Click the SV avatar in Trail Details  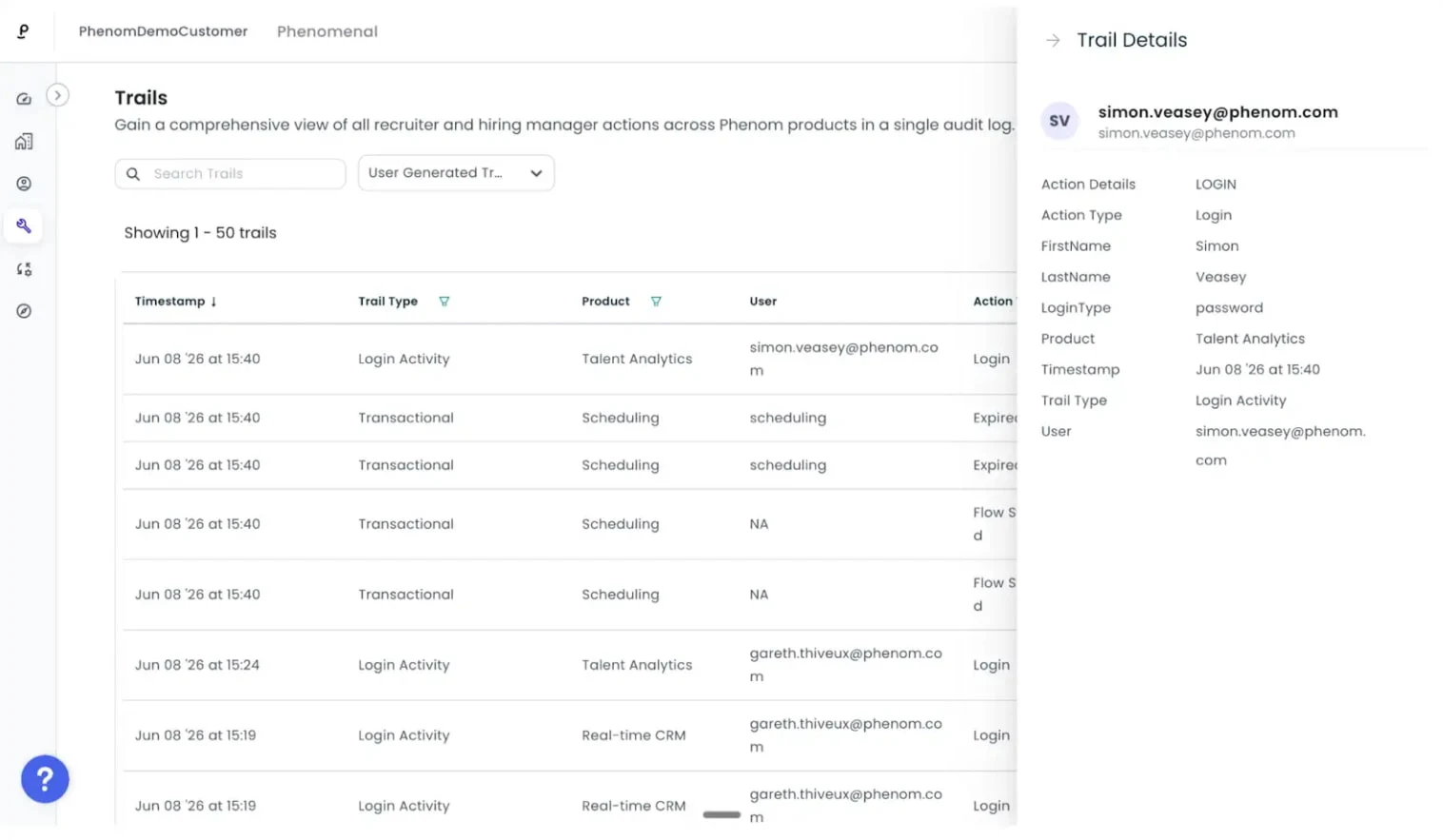coord(1059,121)
